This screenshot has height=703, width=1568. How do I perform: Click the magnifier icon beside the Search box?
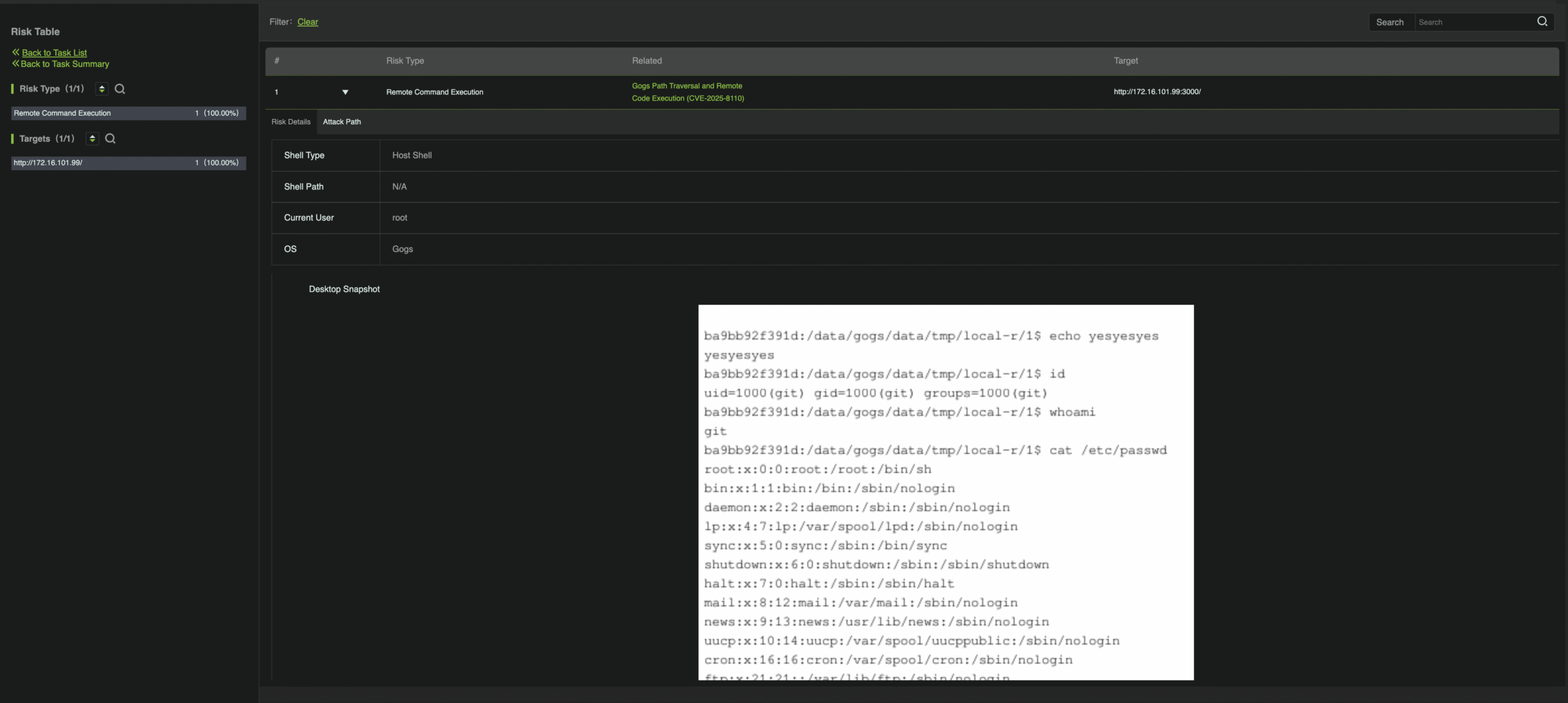(1542, 21)
